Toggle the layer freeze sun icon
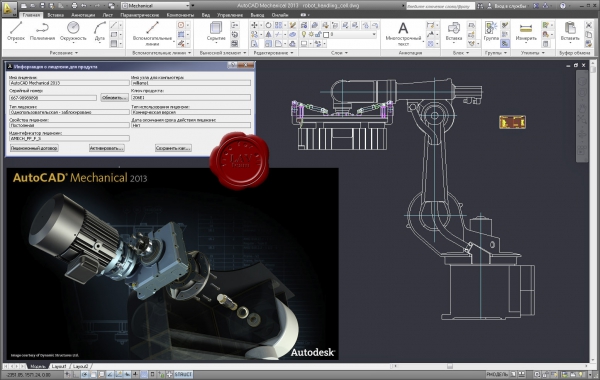The width and height of the screenshot is (600, 380). [x=311, y=34]
